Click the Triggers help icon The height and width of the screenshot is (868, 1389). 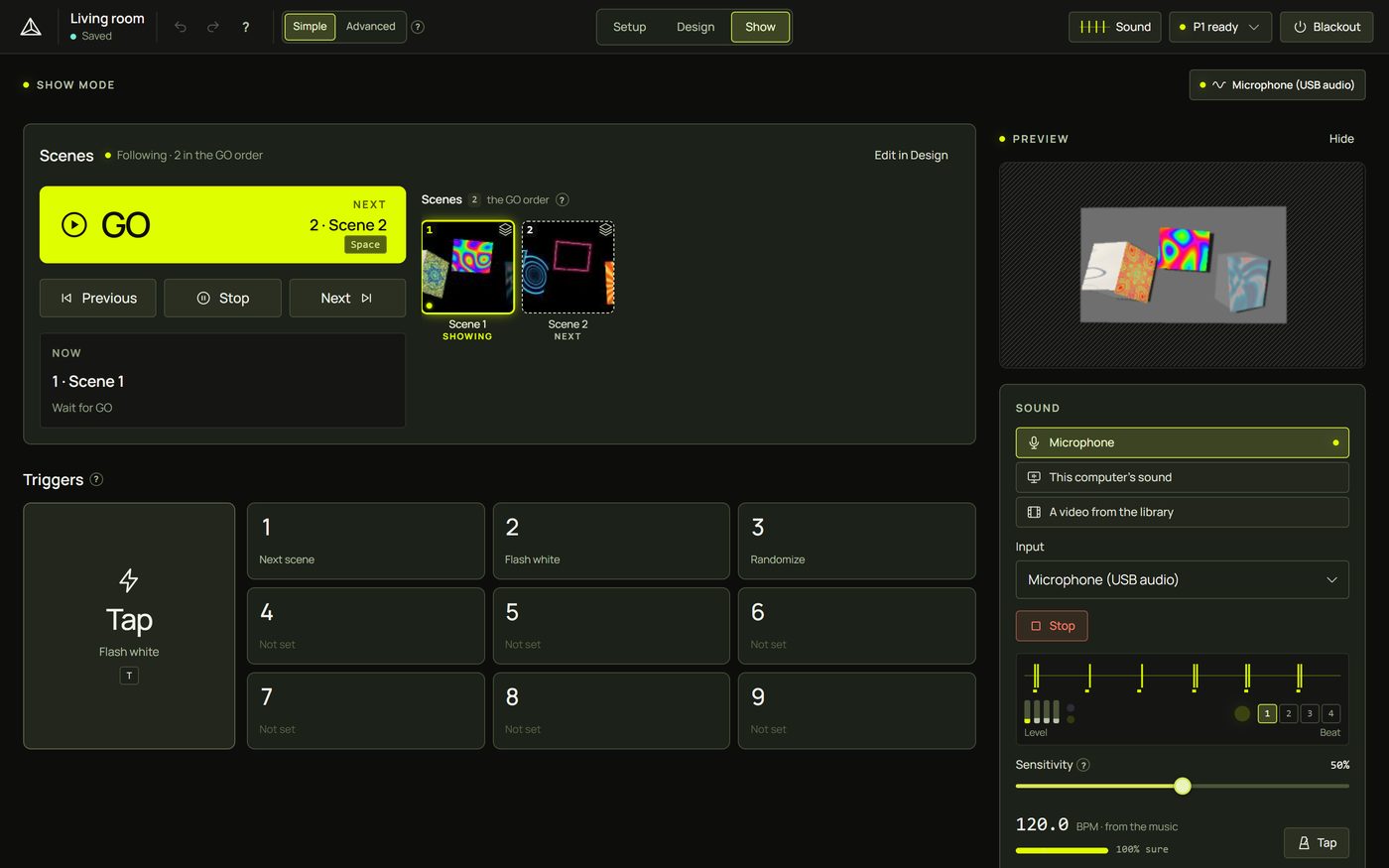click(96, 479)
